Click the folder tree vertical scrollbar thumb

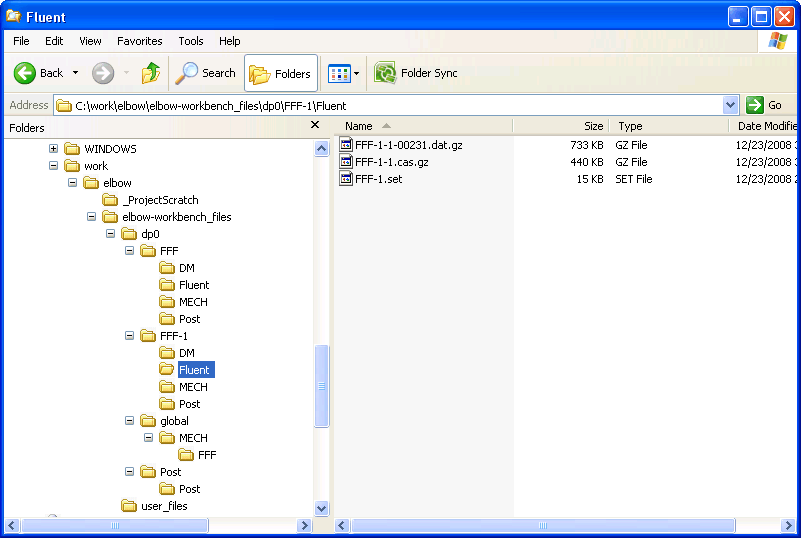[321, 386]
